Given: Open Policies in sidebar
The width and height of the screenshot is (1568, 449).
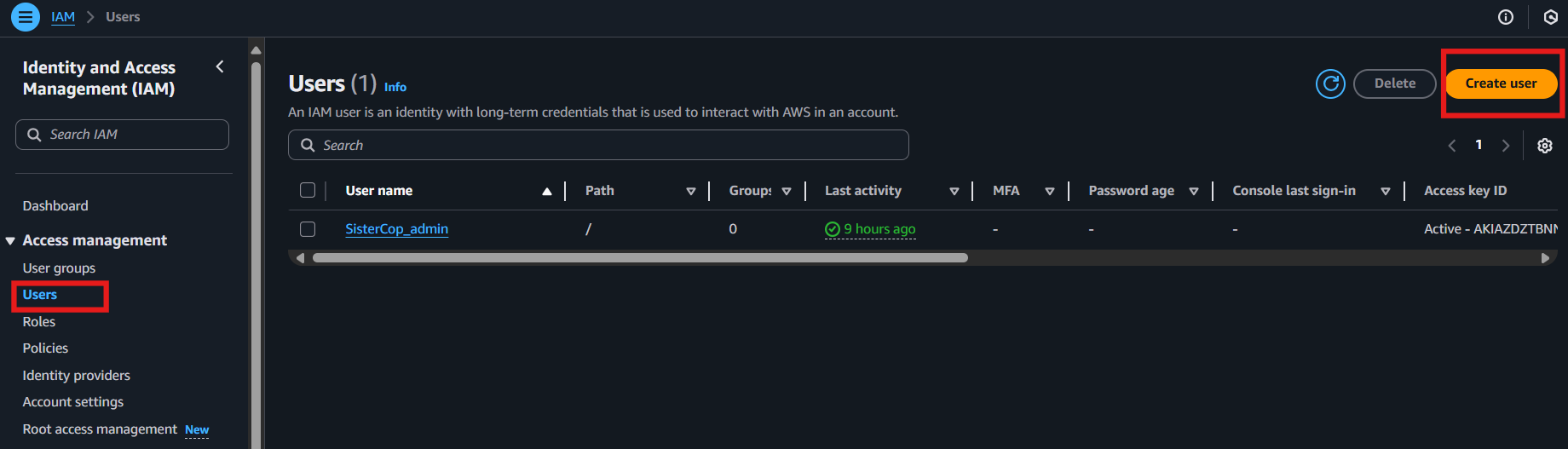Looking at the screenshot, I should coord(45,348).
